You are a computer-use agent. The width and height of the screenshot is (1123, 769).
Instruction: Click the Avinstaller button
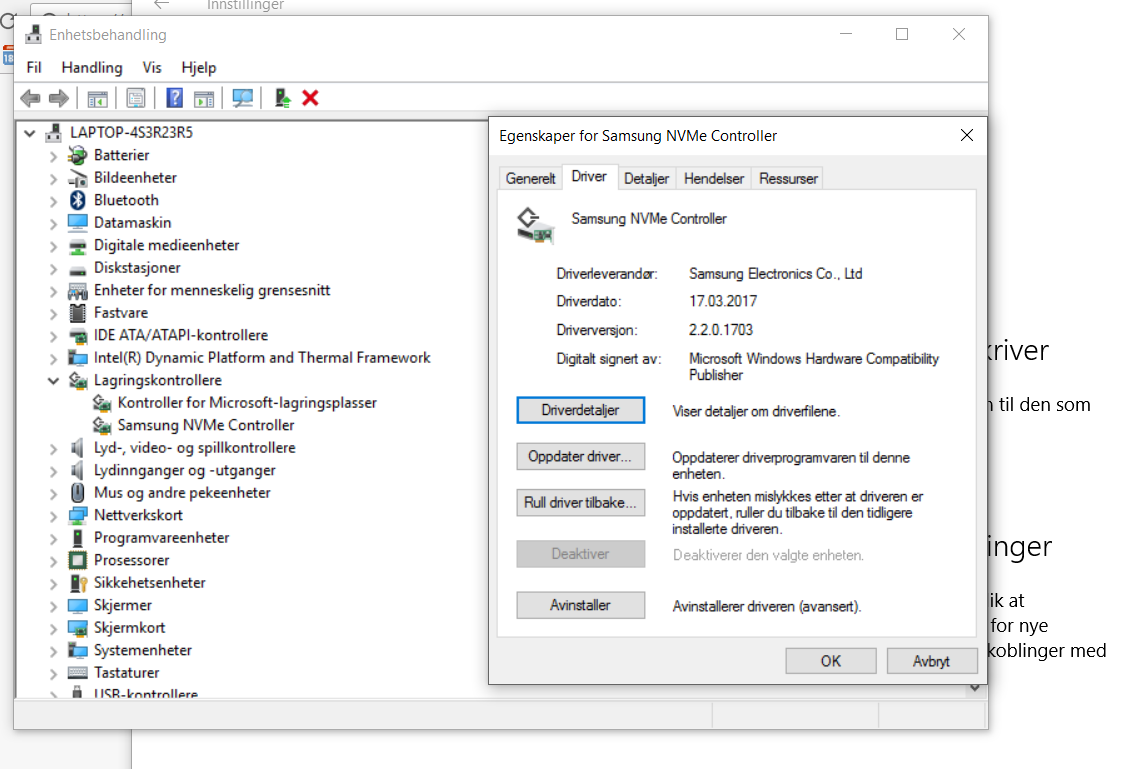(x=580, y=605)
